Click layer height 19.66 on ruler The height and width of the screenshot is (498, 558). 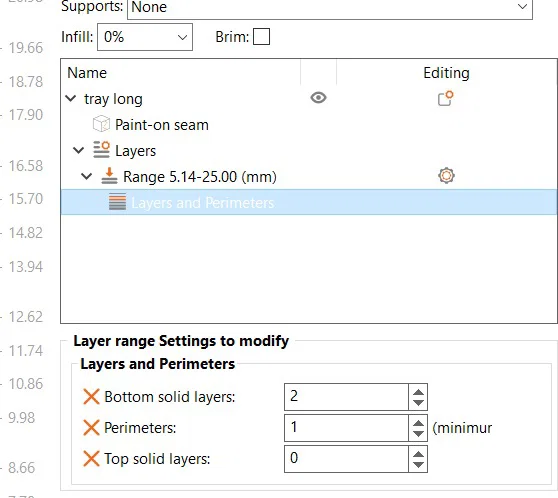click(25, 48)
